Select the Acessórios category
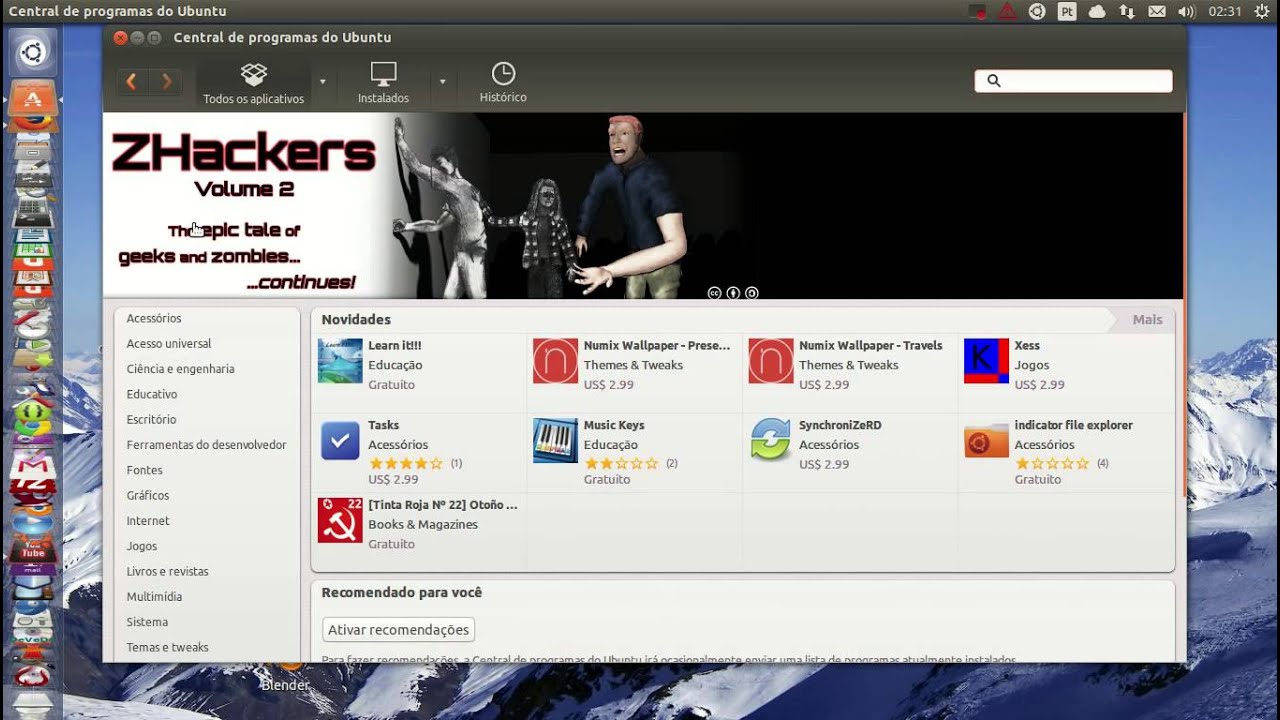 tap(154, 318)
